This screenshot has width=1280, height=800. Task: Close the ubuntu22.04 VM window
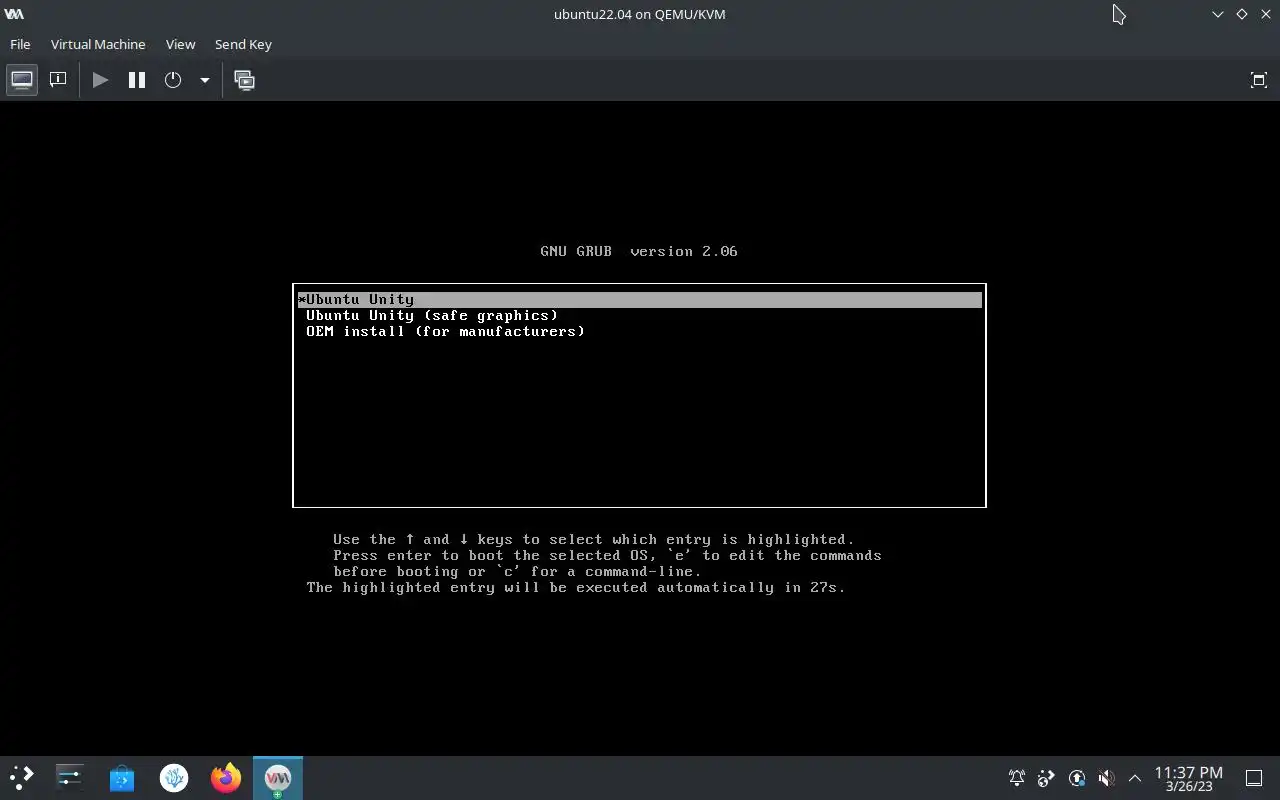pos(1265,14)
